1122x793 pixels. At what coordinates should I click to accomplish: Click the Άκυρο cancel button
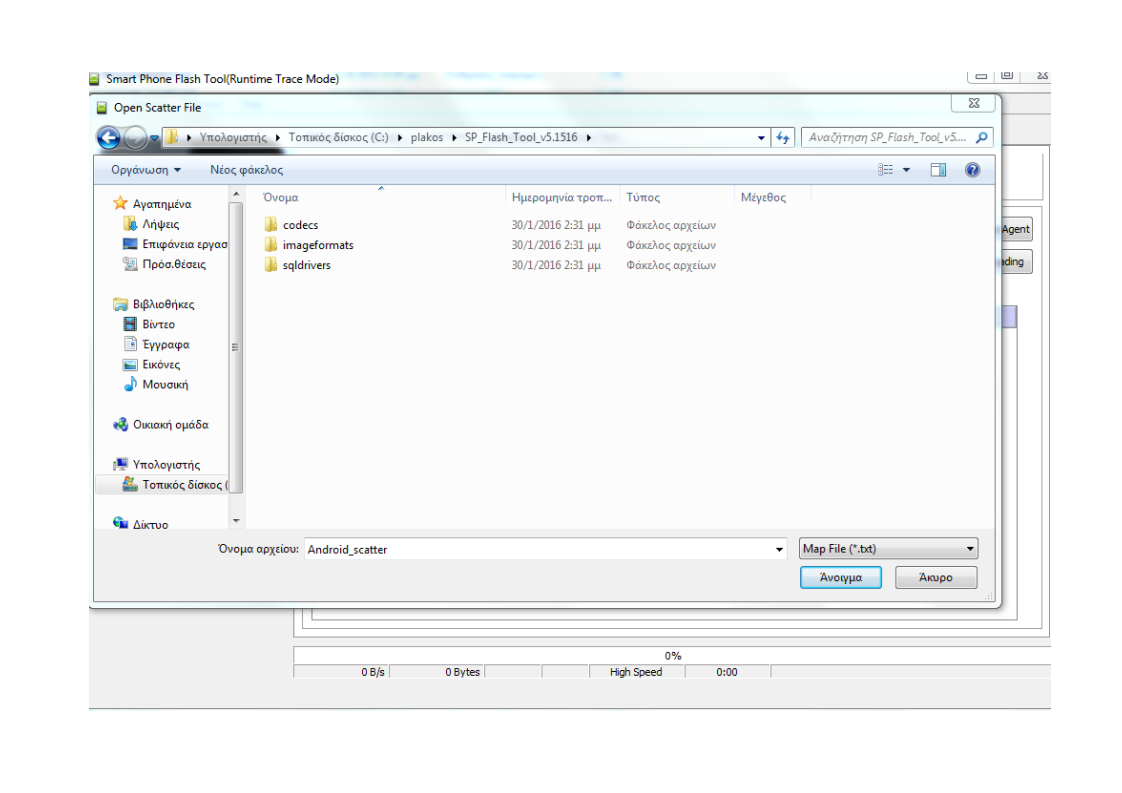(935, 578)
